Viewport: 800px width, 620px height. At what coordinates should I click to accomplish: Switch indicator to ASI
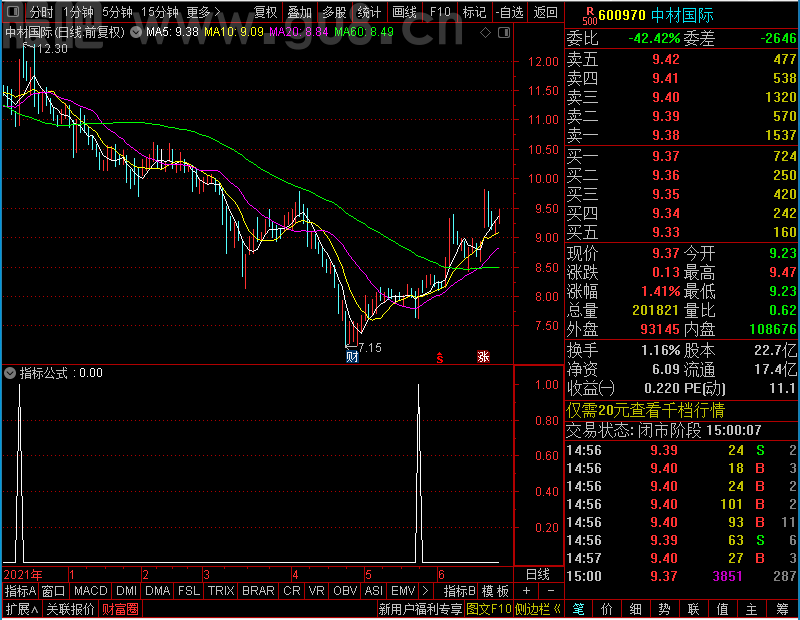373,591
